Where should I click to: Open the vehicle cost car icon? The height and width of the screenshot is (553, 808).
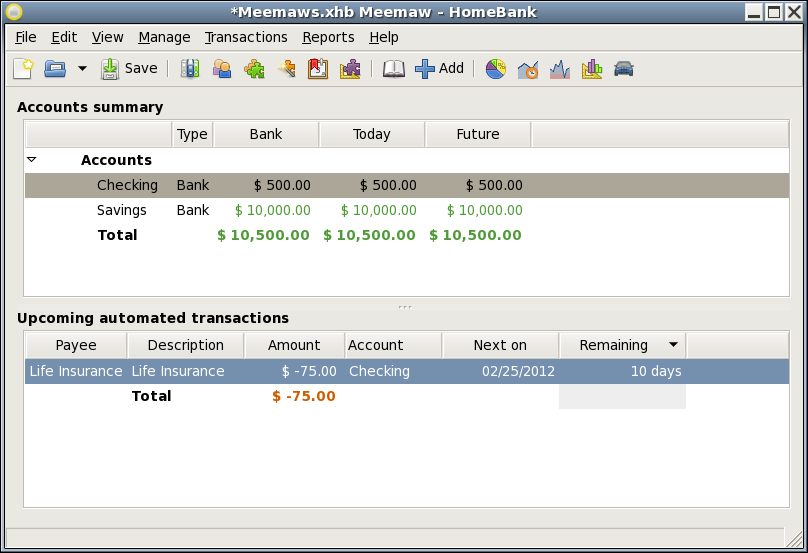tap(624, 69)
